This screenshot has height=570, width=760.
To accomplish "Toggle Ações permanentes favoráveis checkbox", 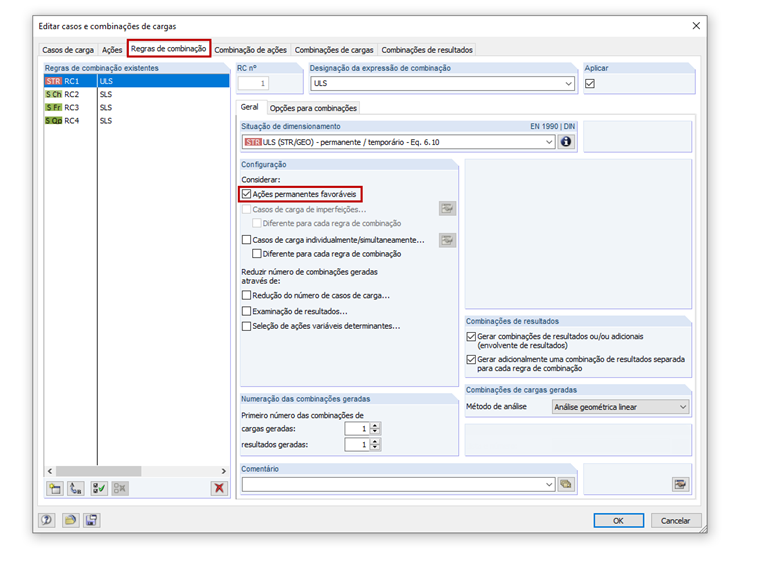I will pos(246,194).
